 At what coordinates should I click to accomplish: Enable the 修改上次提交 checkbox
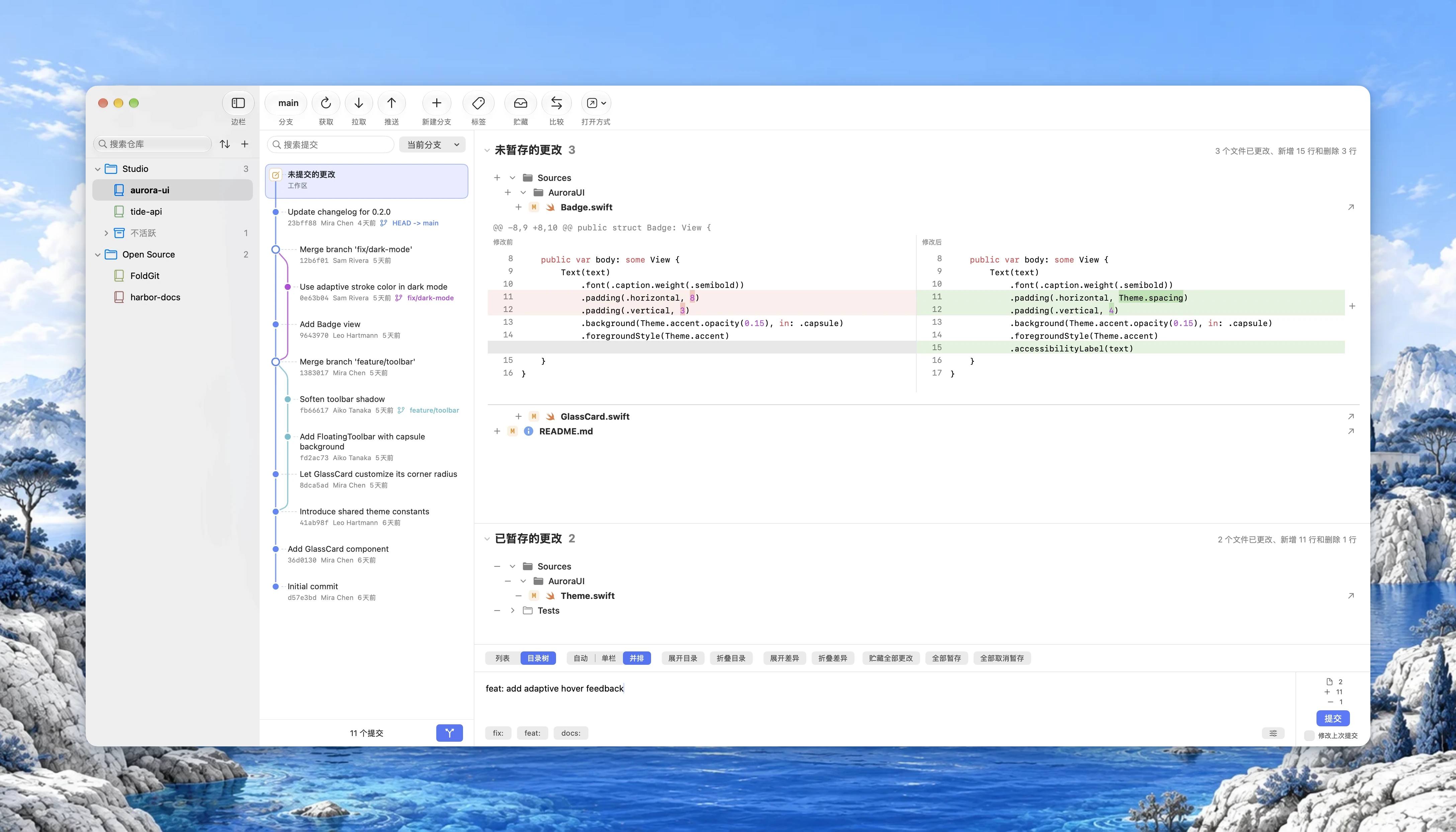coord(1309,735)
